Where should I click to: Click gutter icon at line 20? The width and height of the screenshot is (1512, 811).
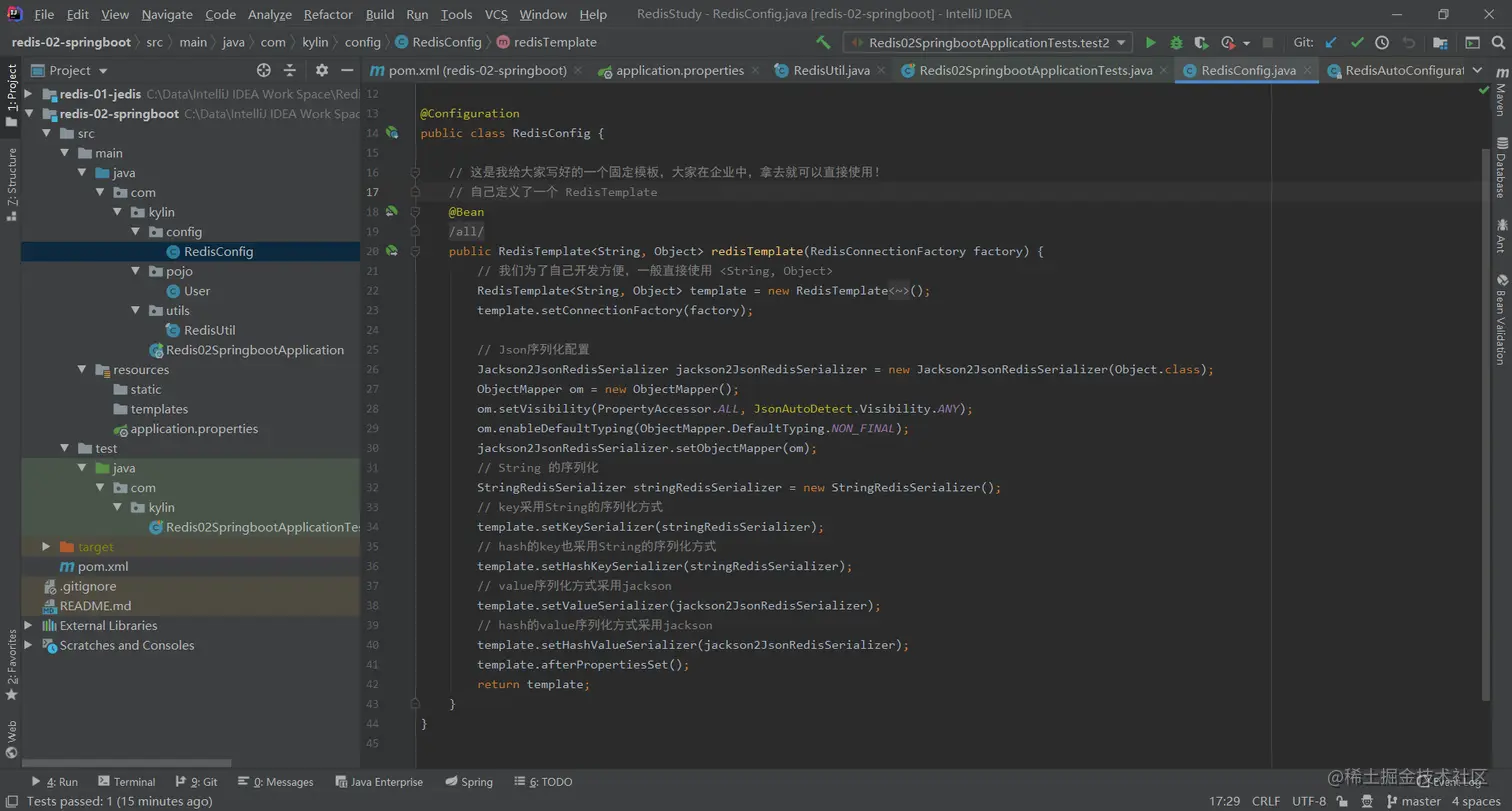[x=392, y=251]
